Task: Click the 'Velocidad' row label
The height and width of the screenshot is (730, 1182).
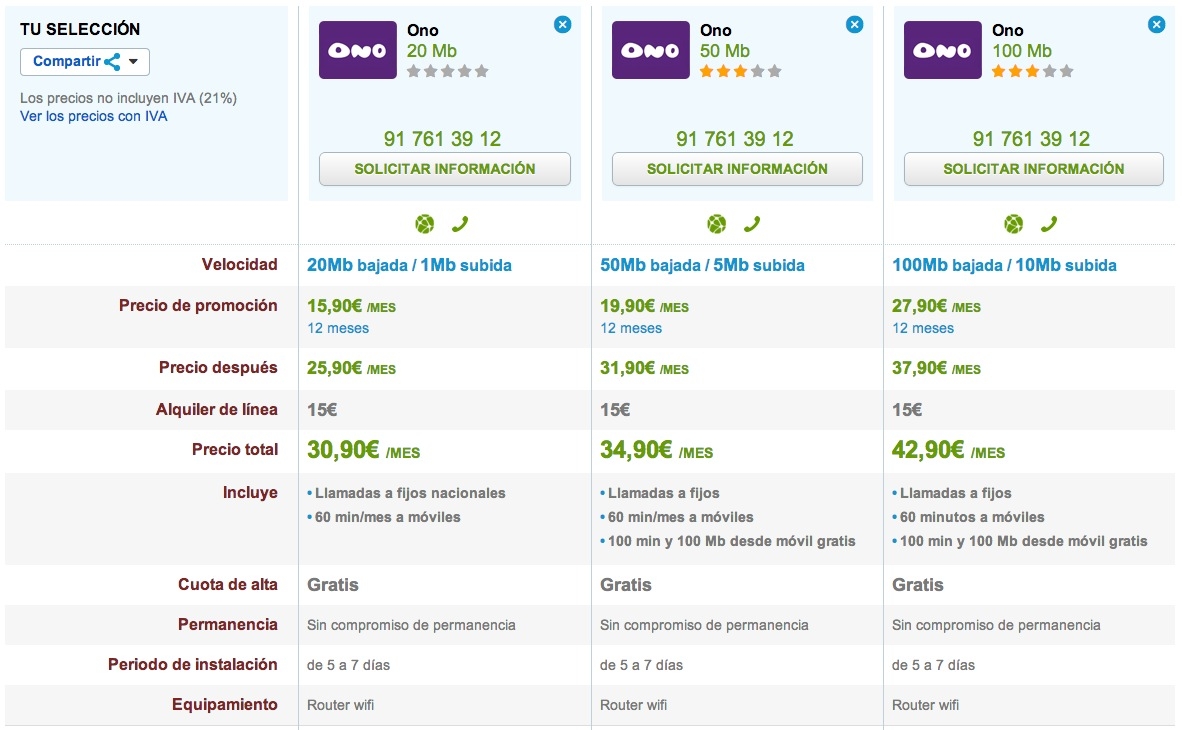Action: [239, 265]
